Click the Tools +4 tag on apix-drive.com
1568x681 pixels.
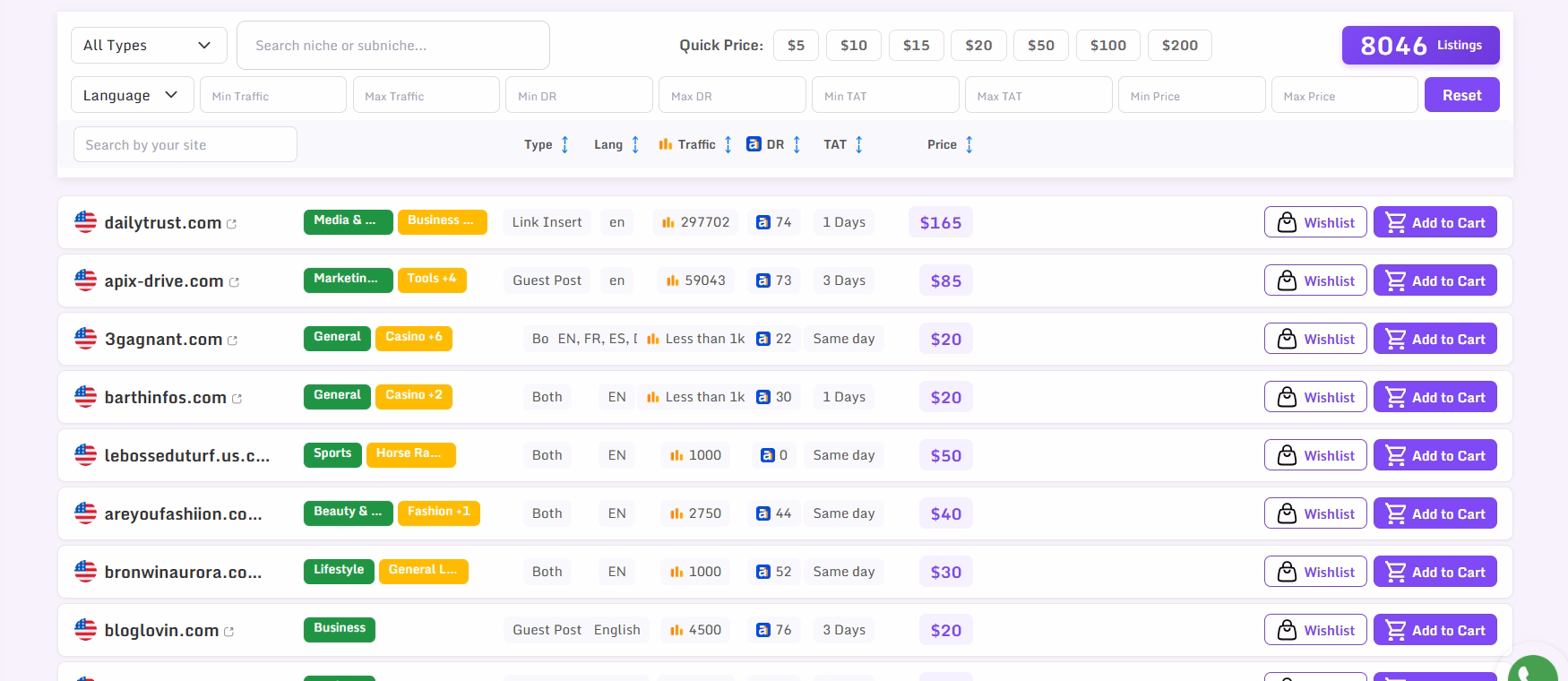point(432,280)
